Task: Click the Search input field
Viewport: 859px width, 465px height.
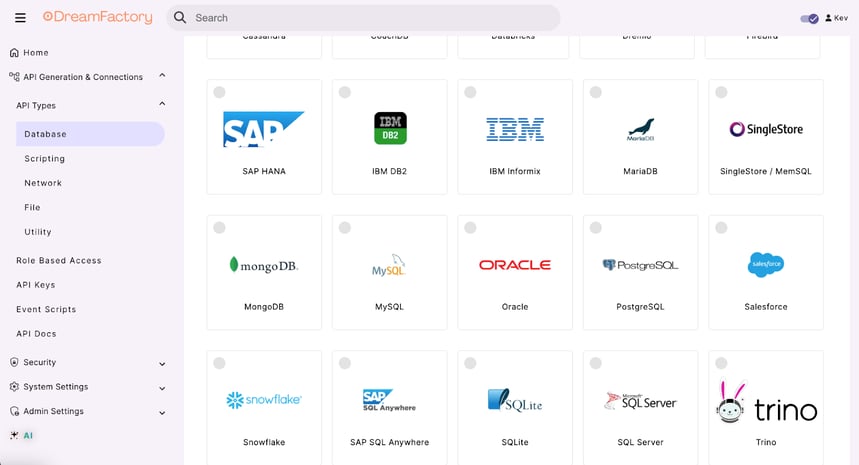Action: (x=370, y=18)
